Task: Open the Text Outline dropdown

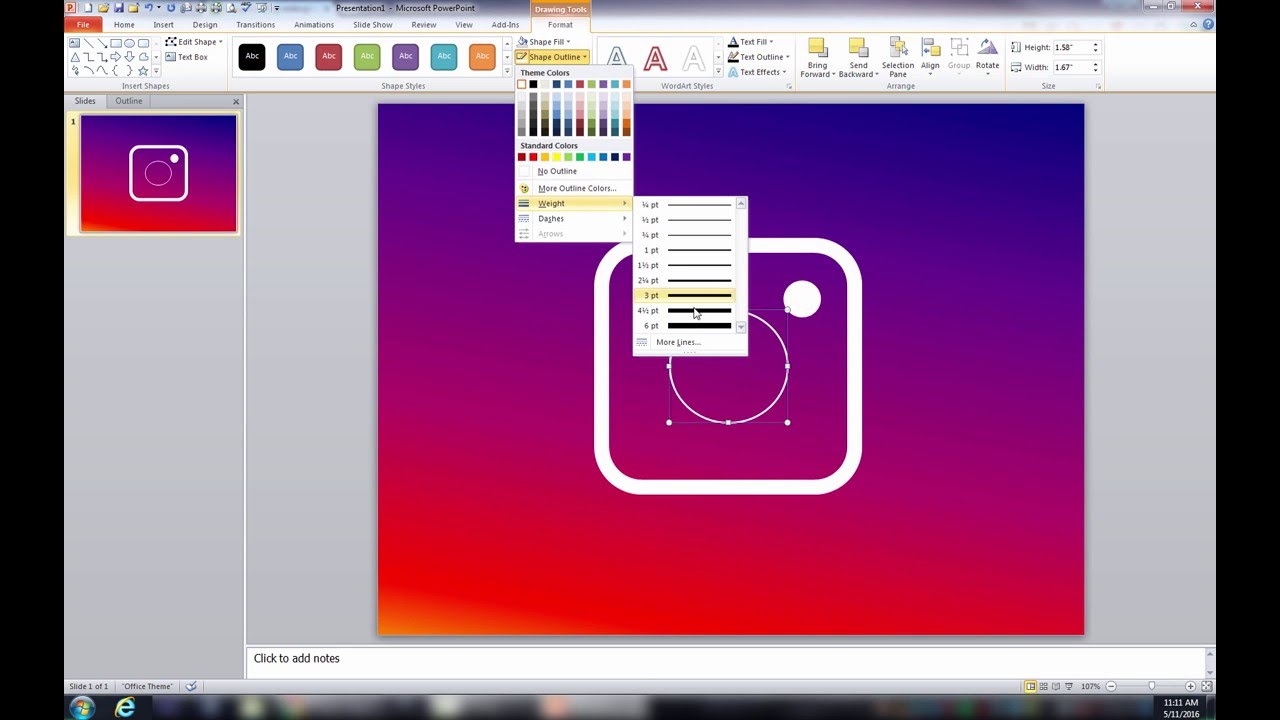Action: pyautogui.click(x=759, y=57)
